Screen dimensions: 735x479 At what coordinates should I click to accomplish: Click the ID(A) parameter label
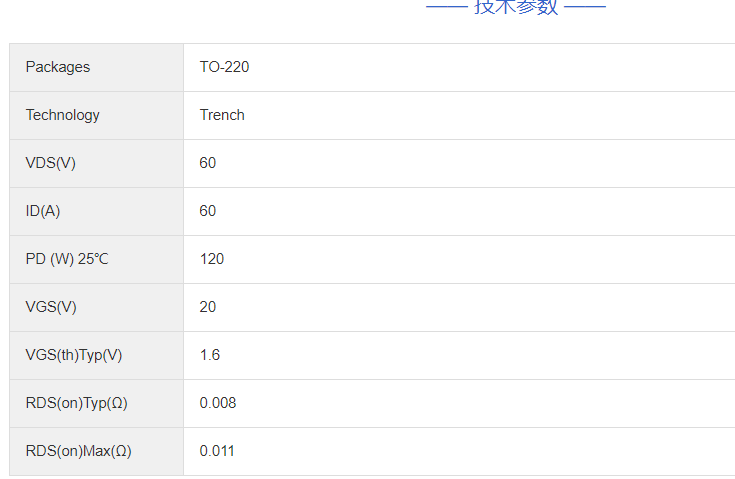(43, 211)
